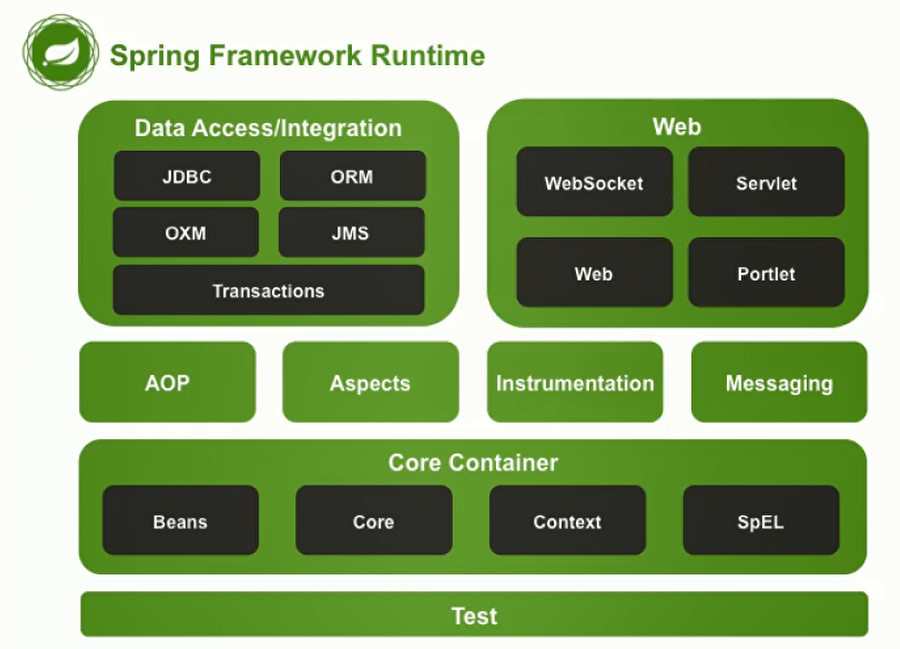The width and height of the screenshot is (900, 649).
Task: Select the Test bar
Action: [x=474, y=615]
